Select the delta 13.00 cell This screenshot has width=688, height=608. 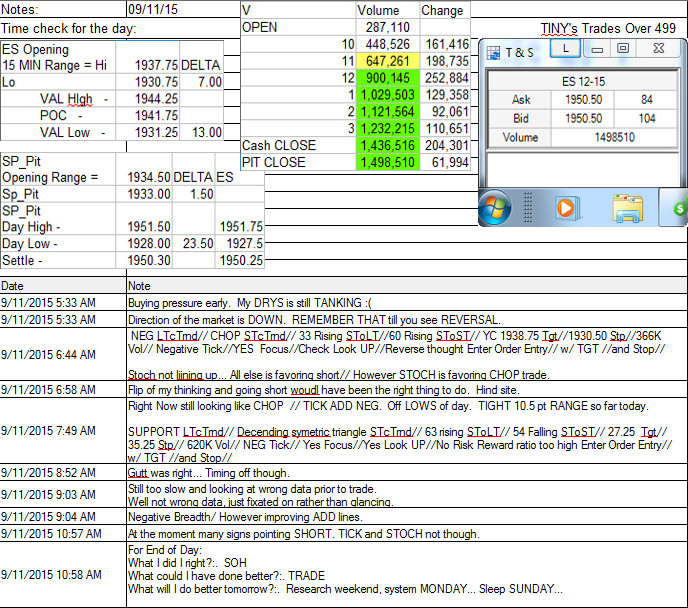point(202,132)
